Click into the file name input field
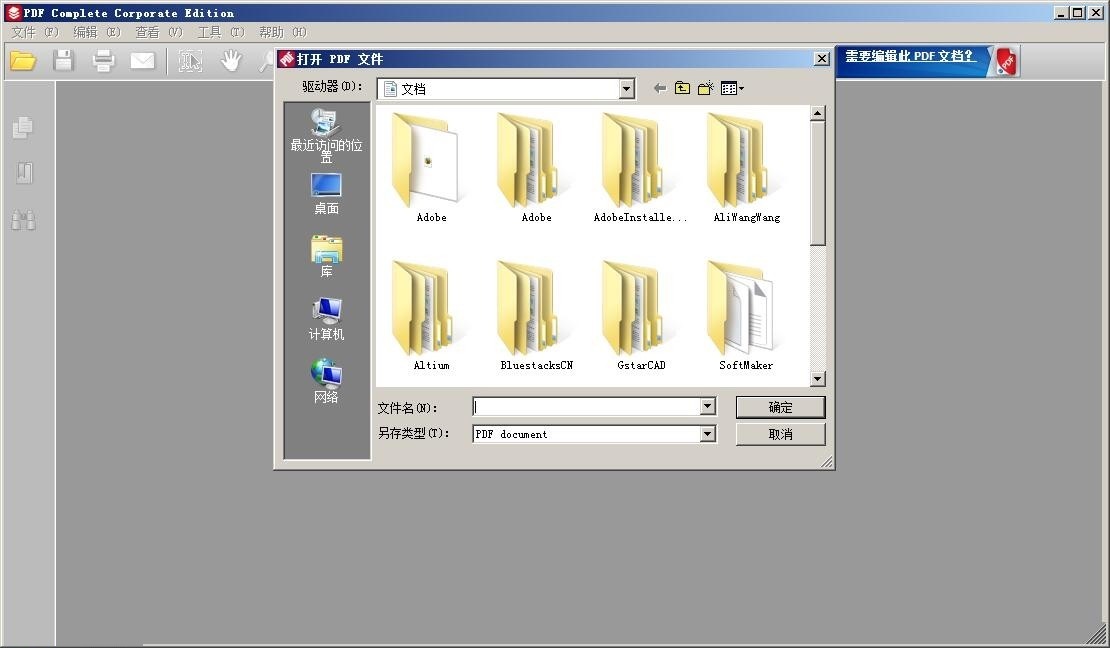Image resolution: width=1110 pixels, height=648 pixels. [587, 407]
